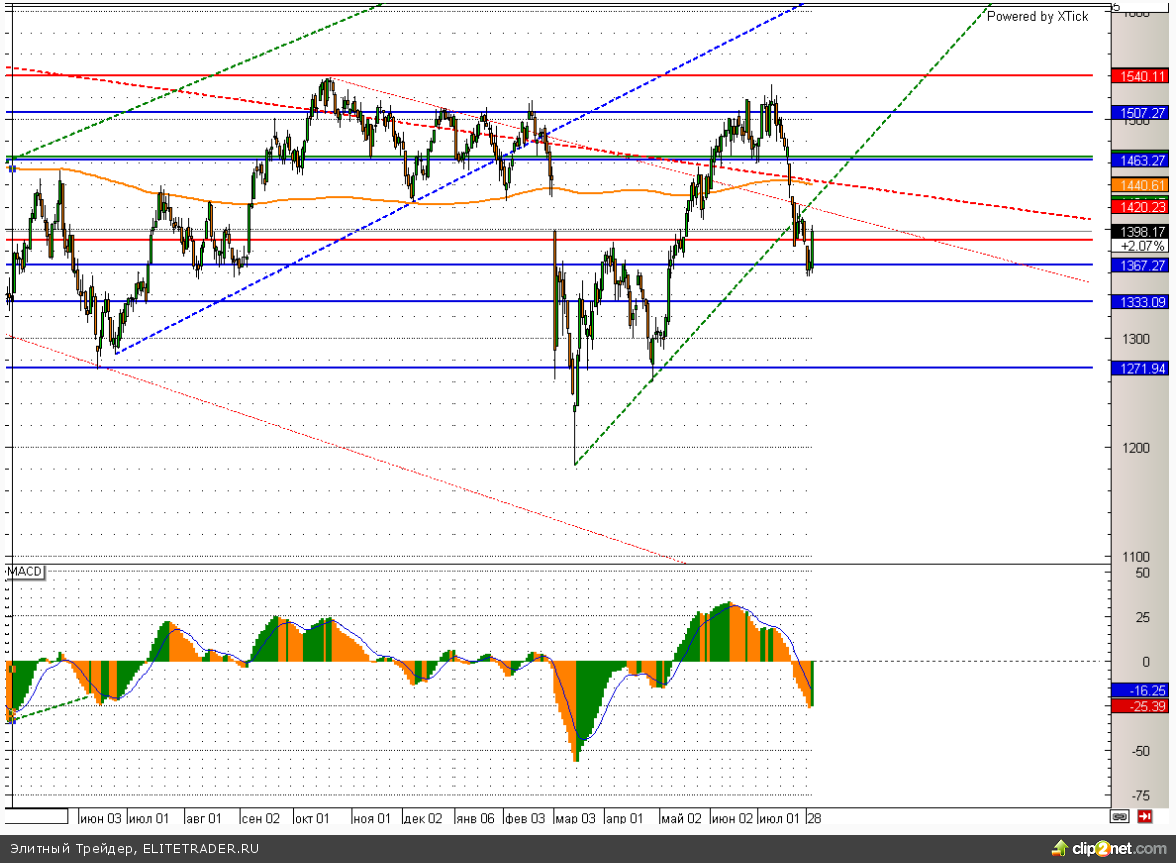Click the 1200 price axis tick
Viewport: 1176px width, 863px height.
click(1136, 448)
